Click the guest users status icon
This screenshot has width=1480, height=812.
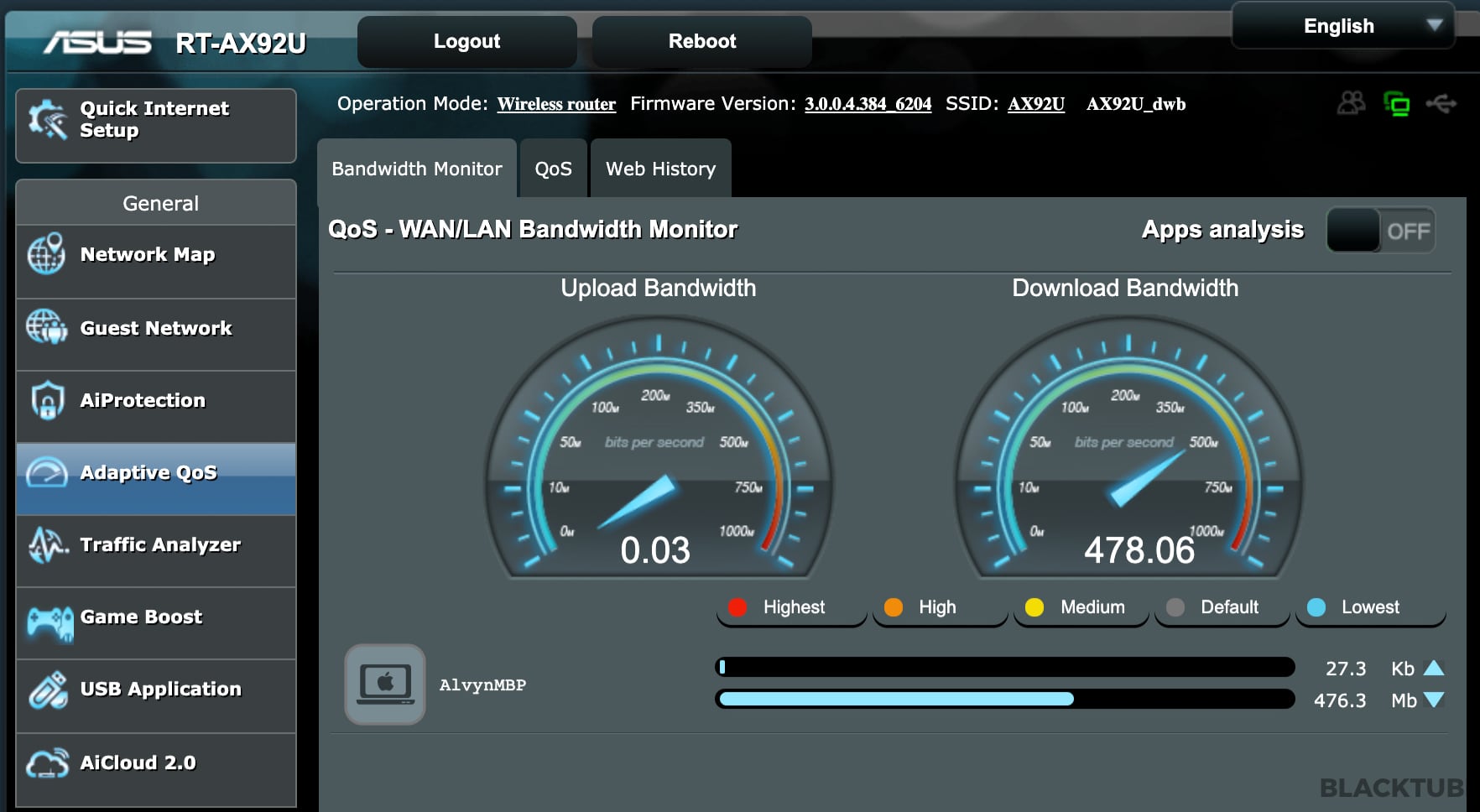pyautogui.click(x=1351, y=103)
